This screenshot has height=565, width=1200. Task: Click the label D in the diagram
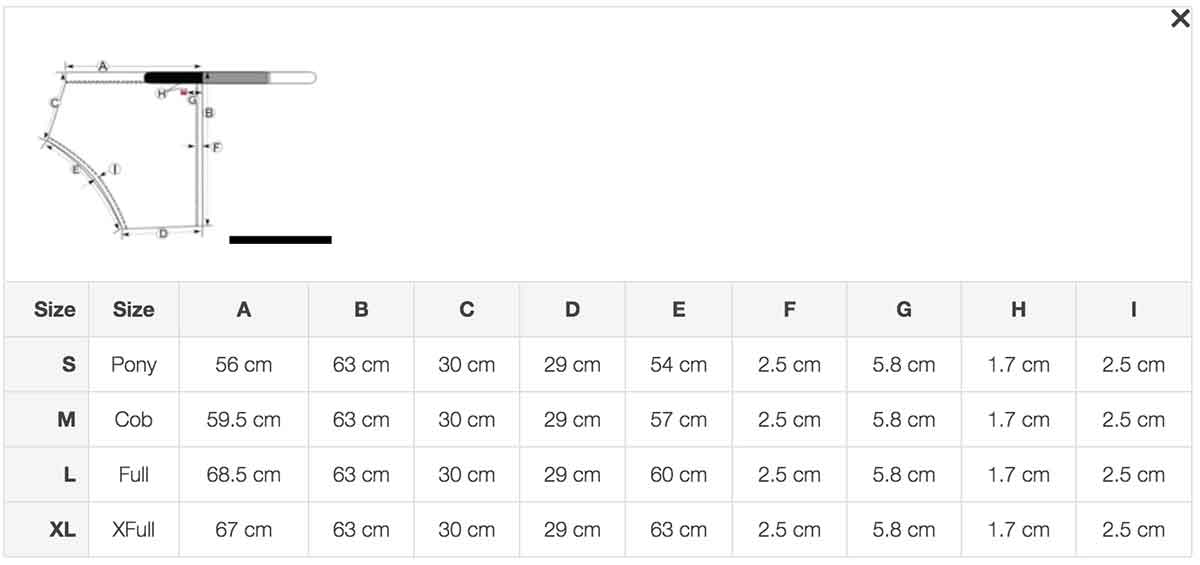tap(163, 234)
